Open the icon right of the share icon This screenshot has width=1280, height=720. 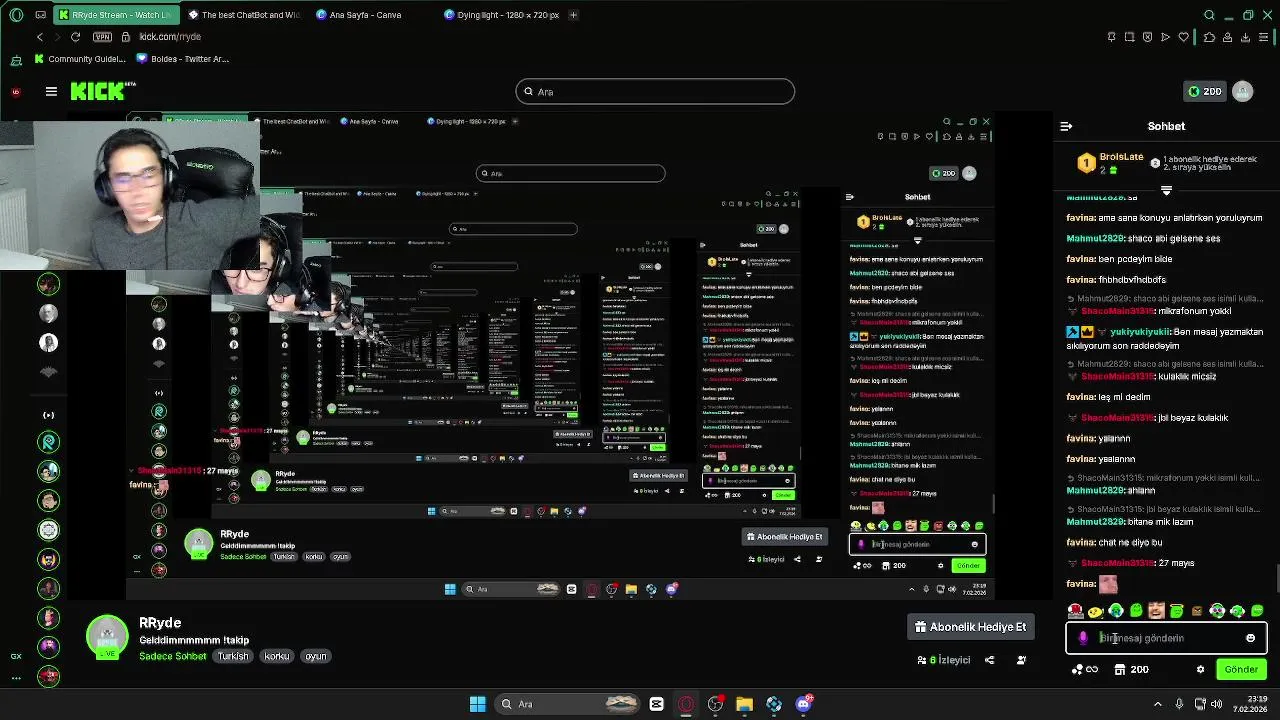1021,660
